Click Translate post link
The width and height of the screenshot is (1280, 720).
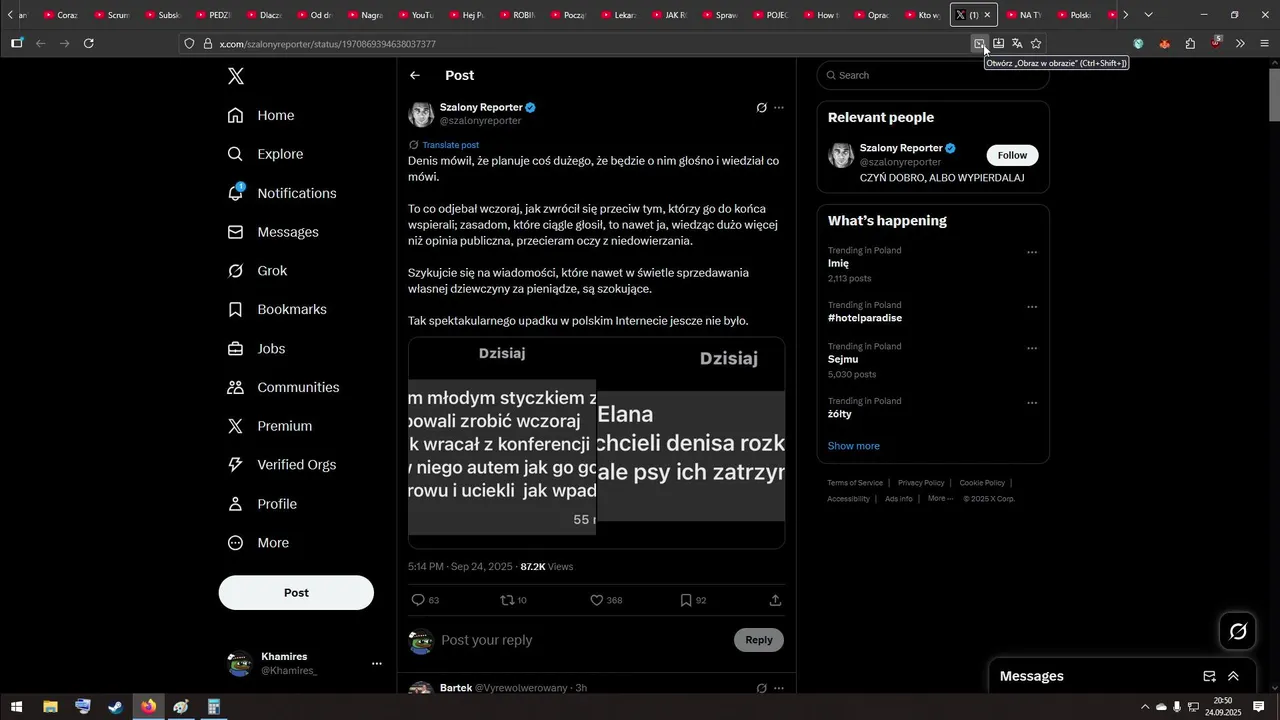(450, 145)
